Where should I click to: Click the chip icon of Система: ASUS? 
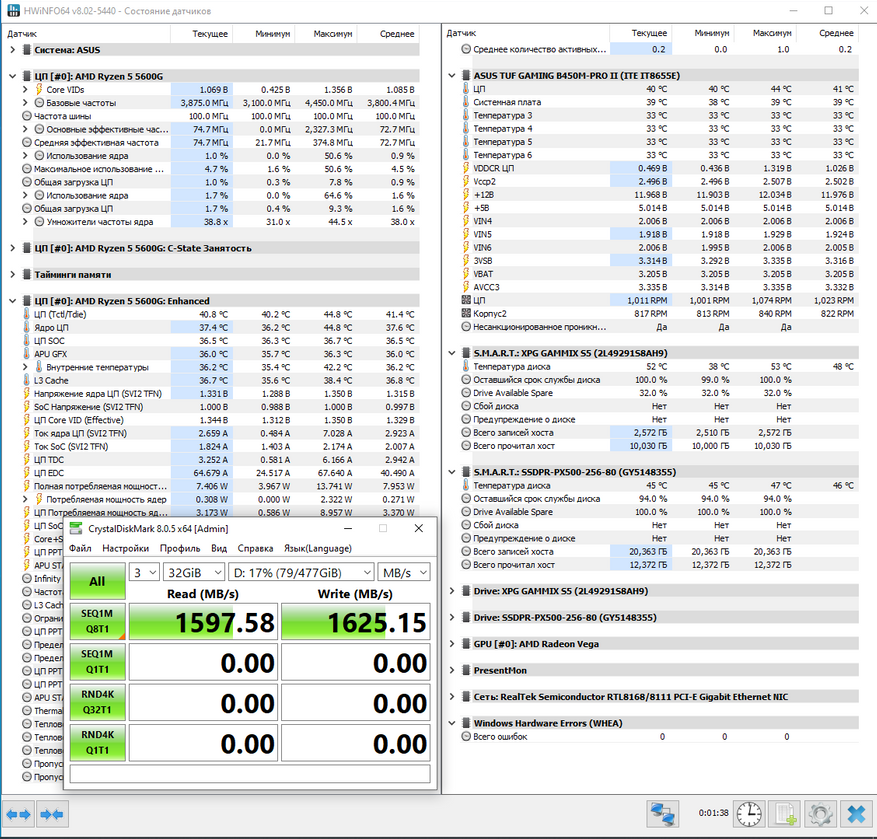tap(26, 50)
